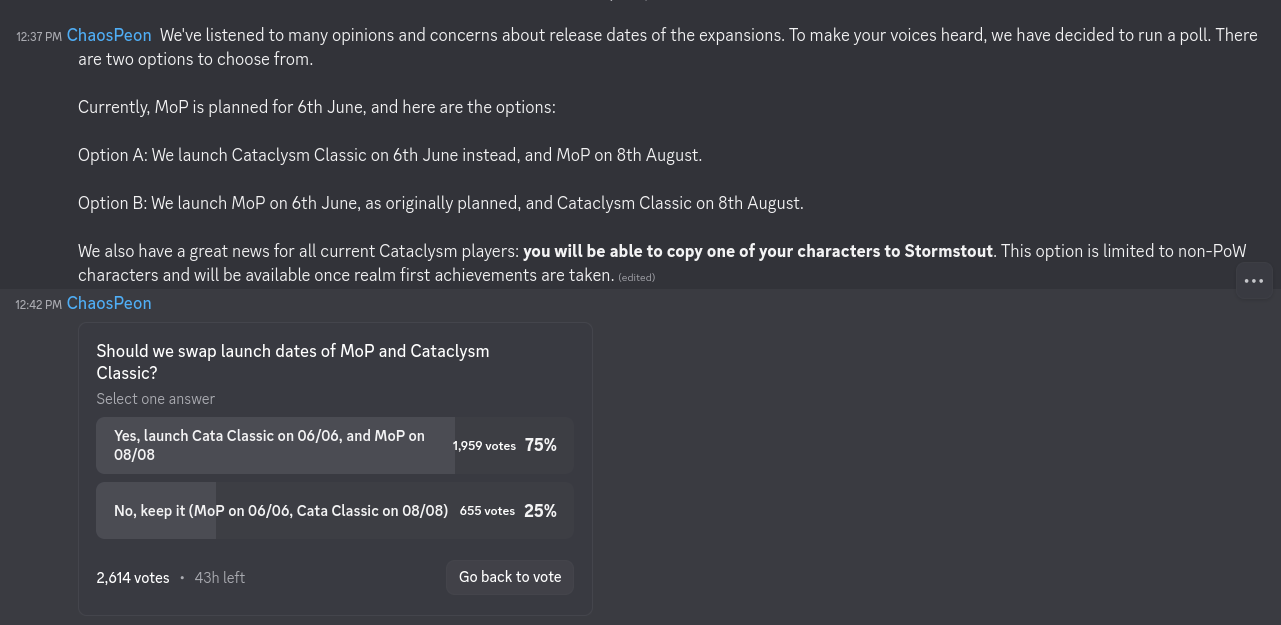Click the ChaosPeon username on the 12:37 PM message
The height and width of the screenshot is (625, 1281).
[109, 35]
